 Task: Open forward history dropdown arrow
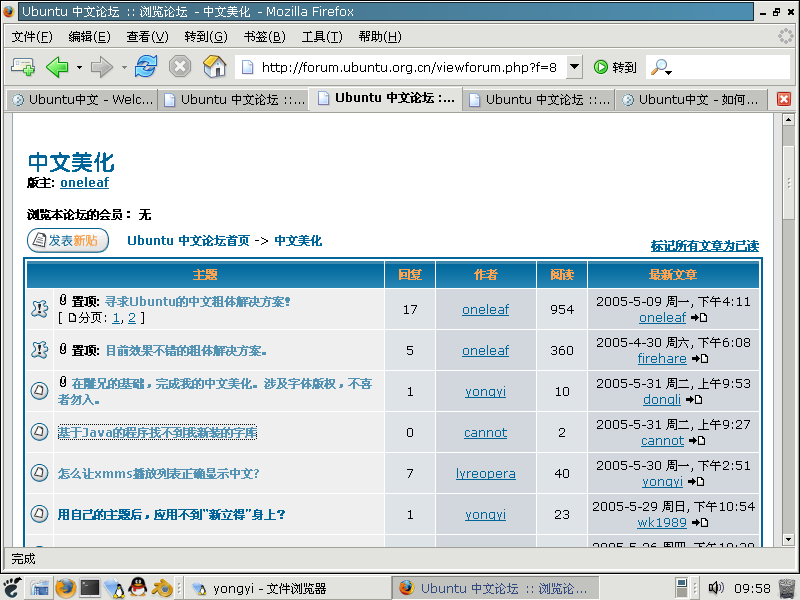click(x=124, y=67)
